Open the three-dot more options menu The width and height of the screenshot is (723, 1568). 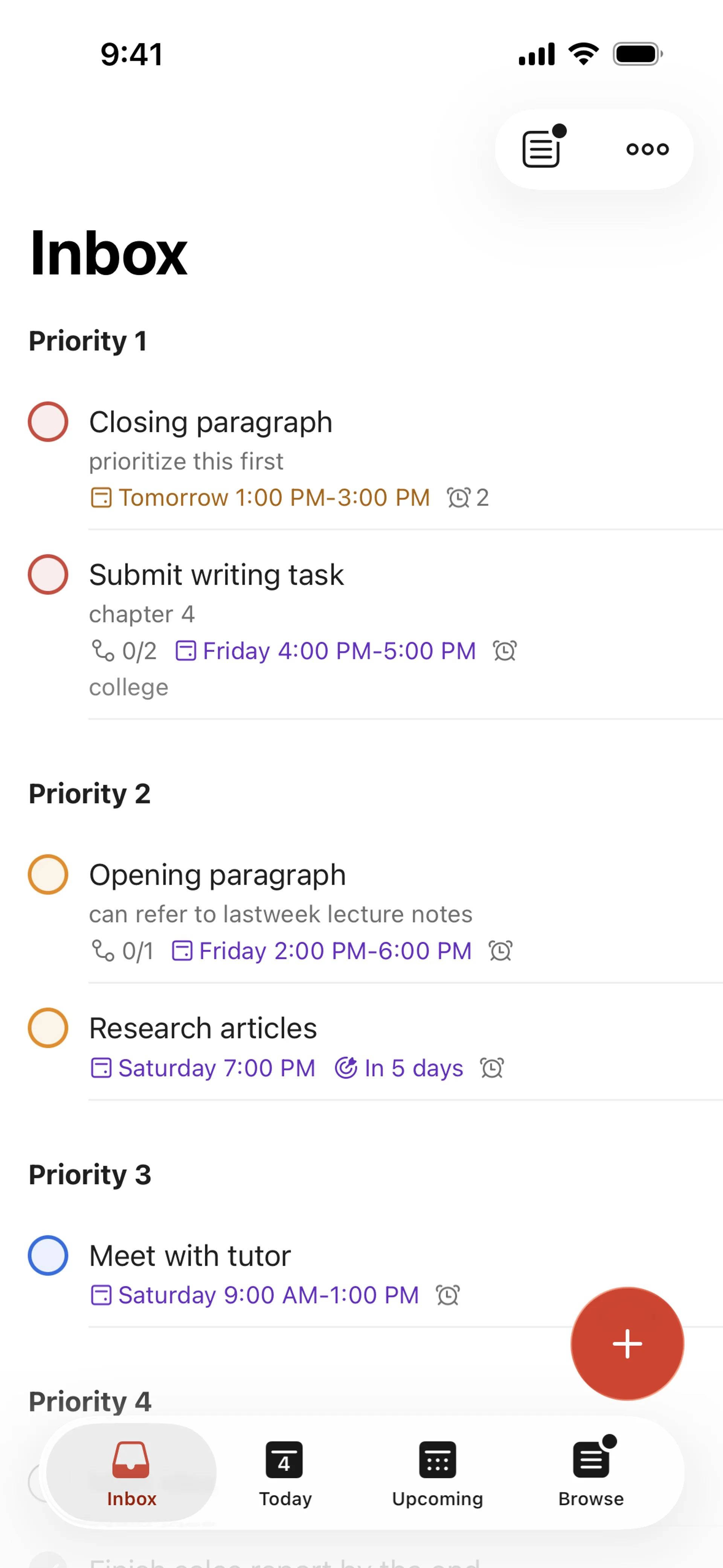click(x=647, y=149)
